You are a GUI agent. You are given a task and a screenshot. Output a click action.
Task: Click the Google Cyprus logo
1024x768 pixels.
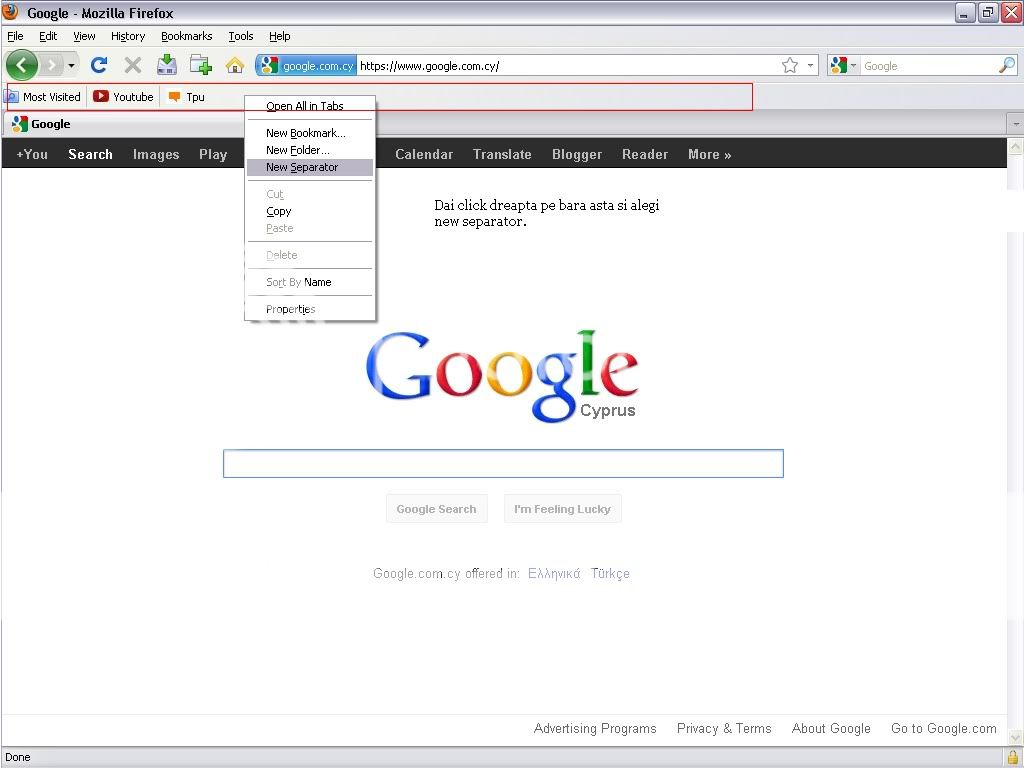tap(502, 376)
